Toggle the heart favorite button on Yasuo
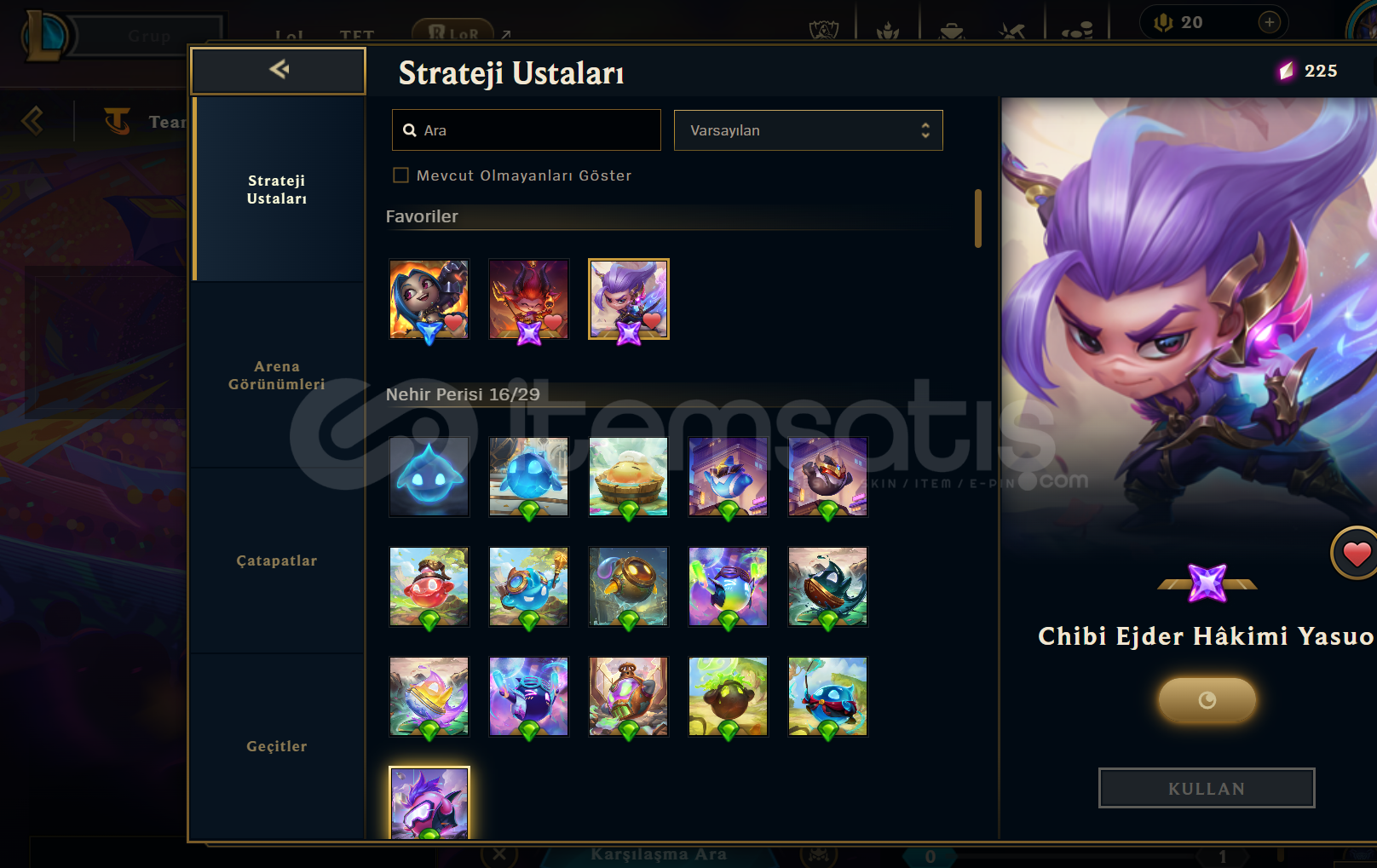The width and height of the screenshot is (1377, 868). point(1356,554)
